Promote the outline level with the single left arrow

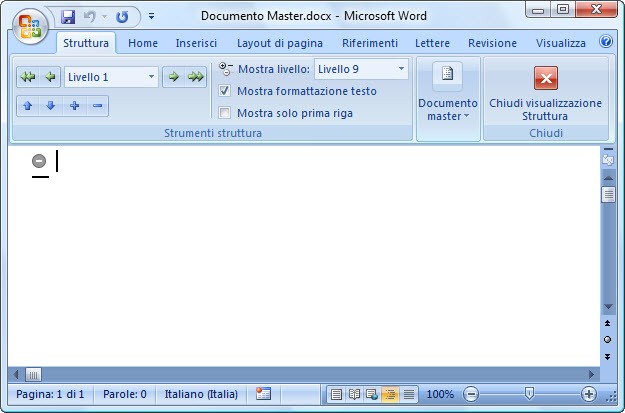pyautogui.click(x=49, y=77)
